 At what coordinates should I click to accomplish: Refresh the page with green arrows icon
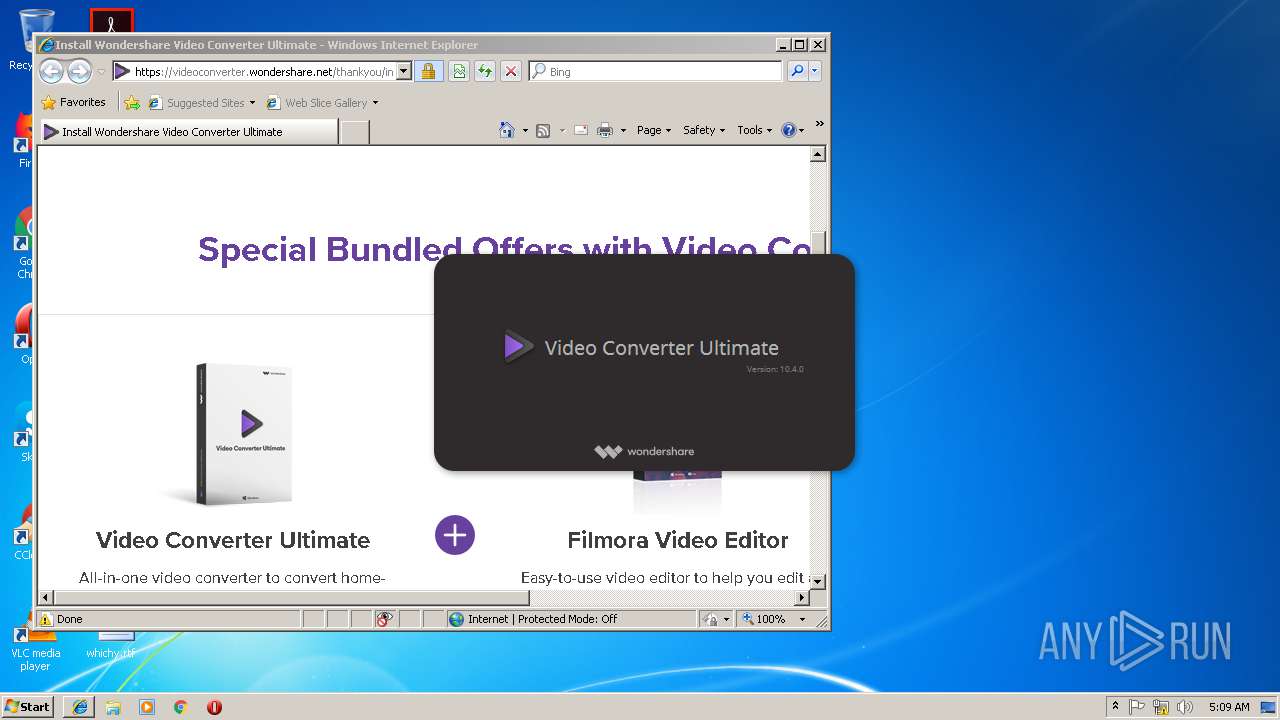coord(485,71)
